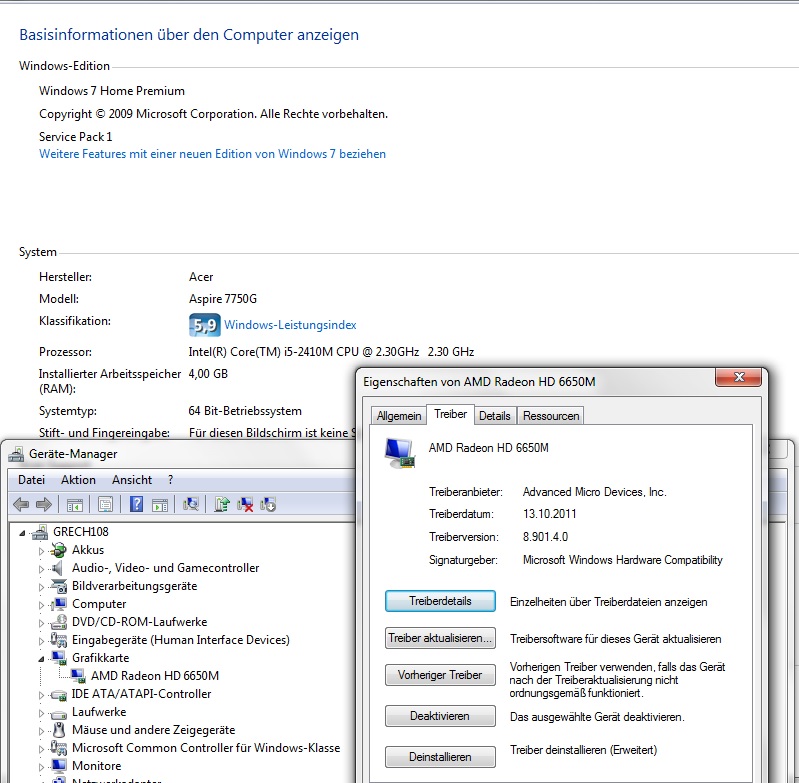Viewport: 799px width, 783px height.
Task: Close the AMD Radeon properties dialog
Action: pos(739,377)
